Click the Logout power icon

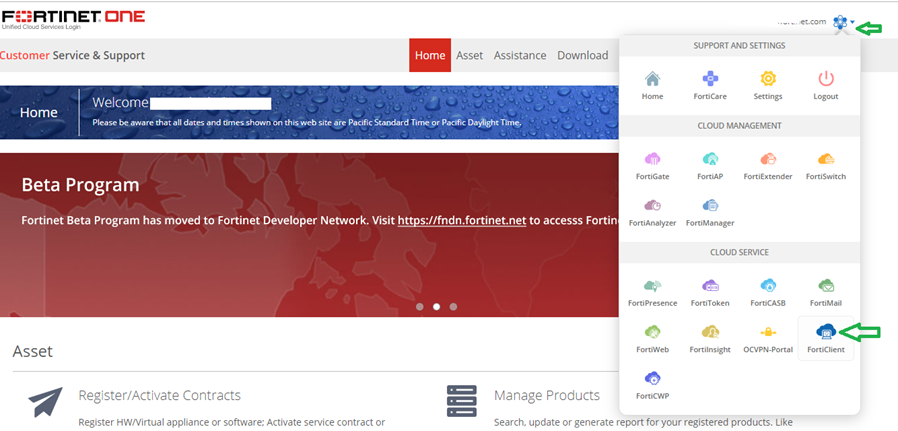(826, 79)
